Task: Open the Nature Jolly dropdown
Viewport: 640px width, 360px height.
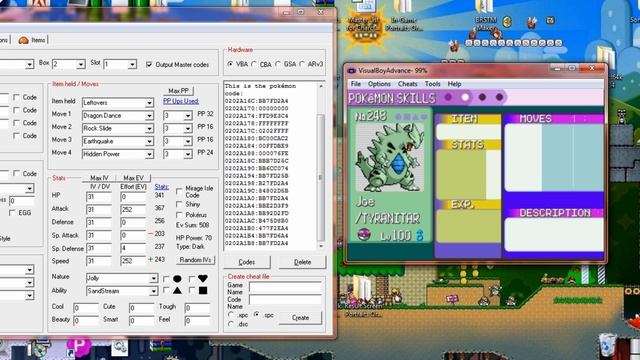Action: 153,278
